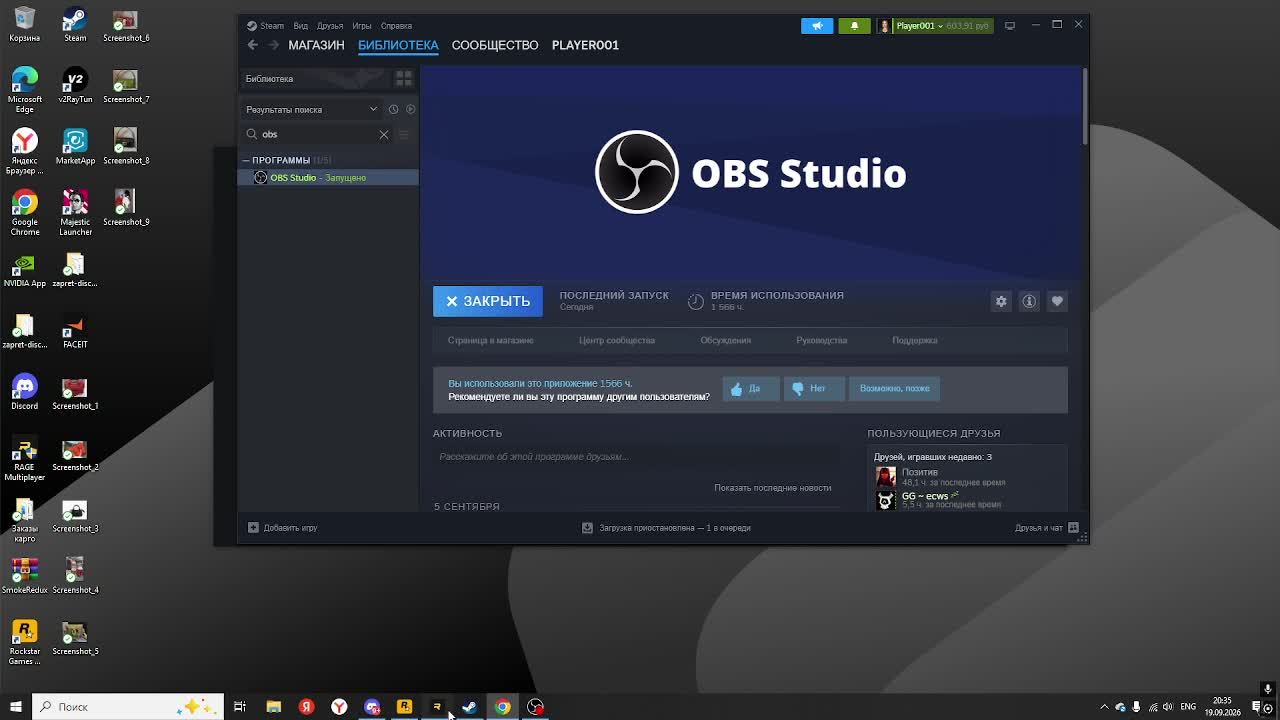Open Поддержка link
Screen dimensions: 1280x720
point(915,340)
